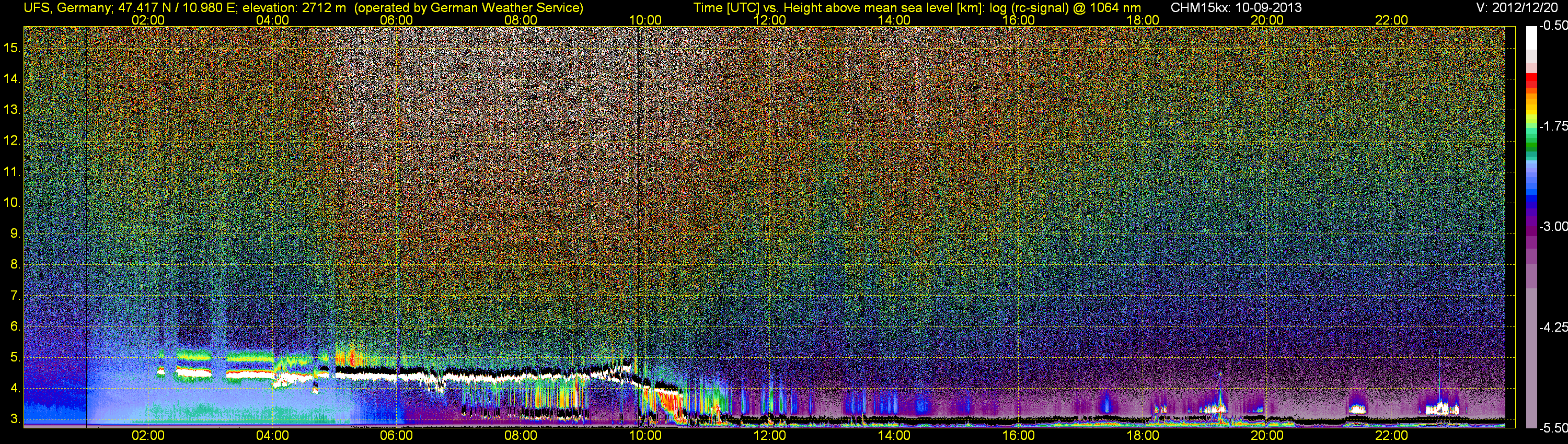Click the 02:00 label on the bottom time axis
The height and width of the screenshot is (444, 1568).
click(148, 436)
